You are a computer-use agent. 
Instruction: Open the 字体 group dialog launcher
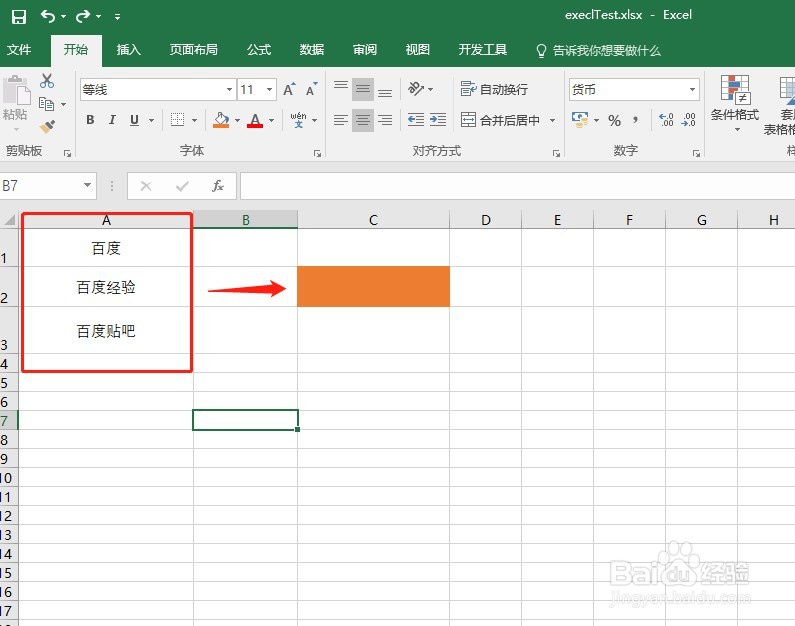click(x=317, y=153)
